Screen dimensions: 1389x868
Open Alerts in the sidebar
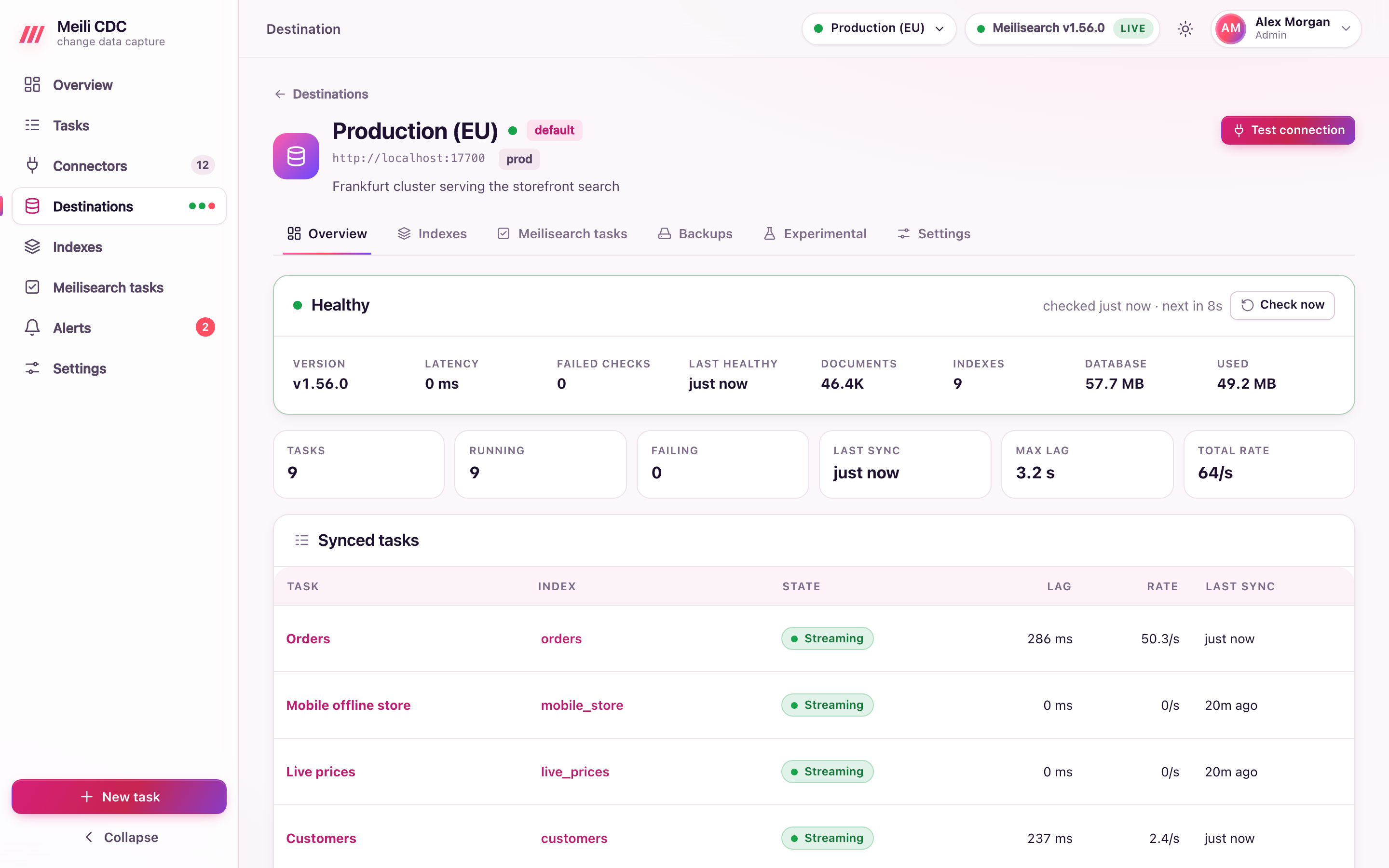click(120, 328)
